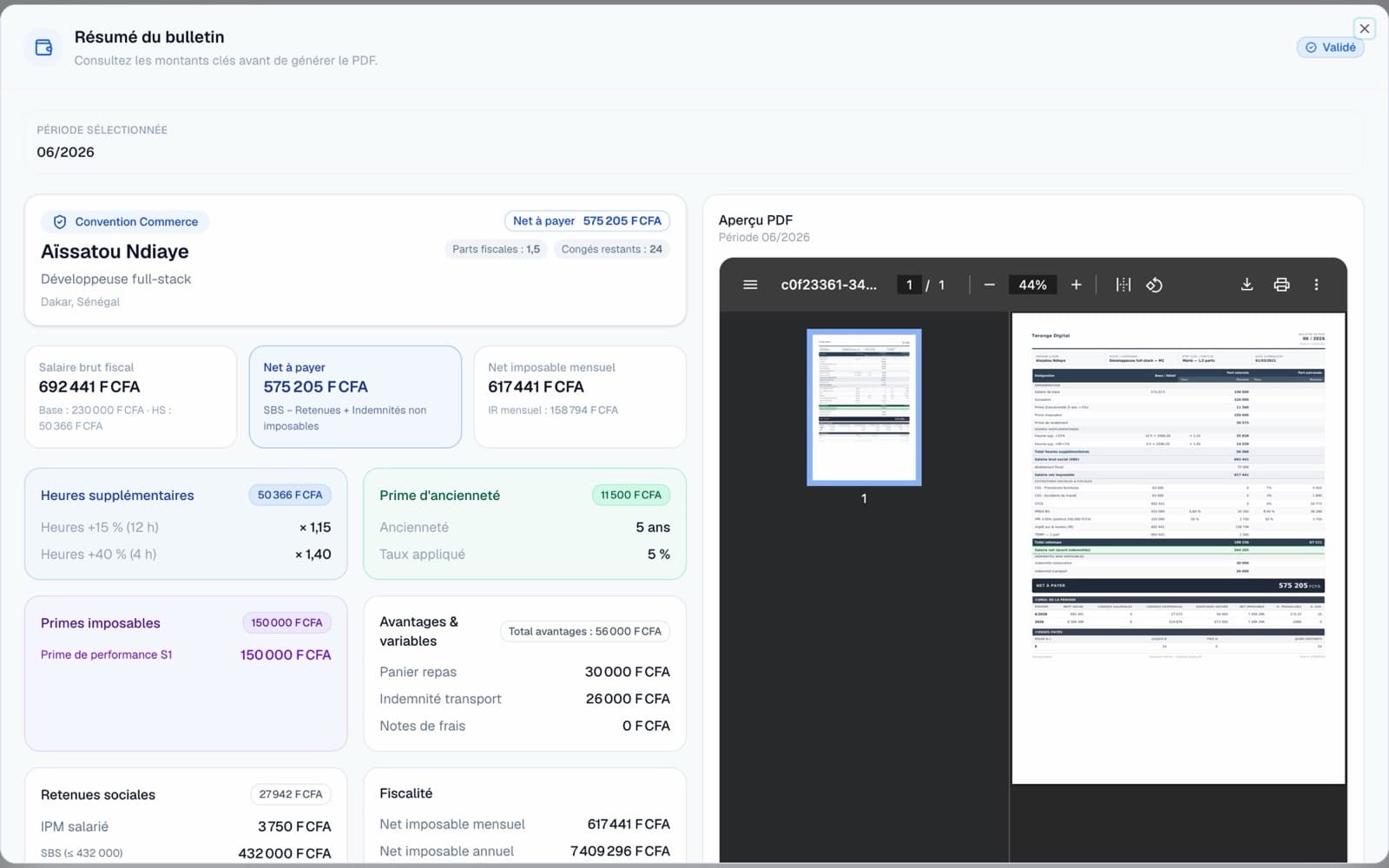Viewport: 1389px width, 868px height.
Task: Click the Net à payer 575 205 F CFA pill
Action: (587, 221)
